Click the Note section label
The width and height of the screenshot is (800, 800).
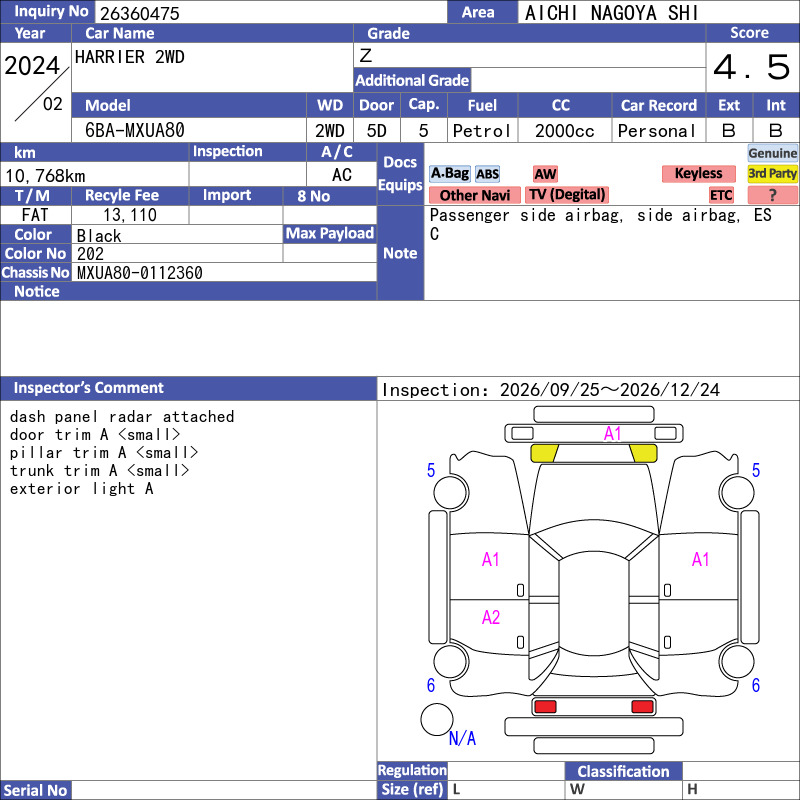[x=400, y=253]
